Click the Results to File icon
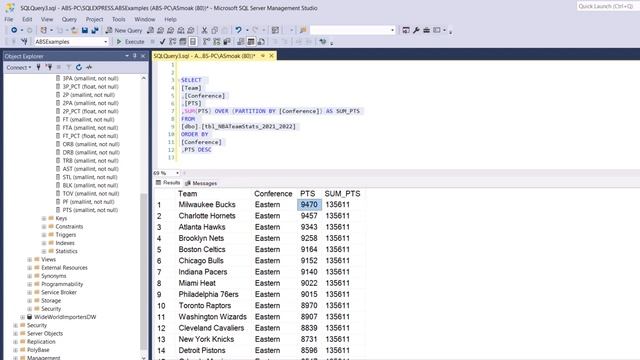Image resolution: width=640 pixels, height=360 pixels. coord(261,42)
